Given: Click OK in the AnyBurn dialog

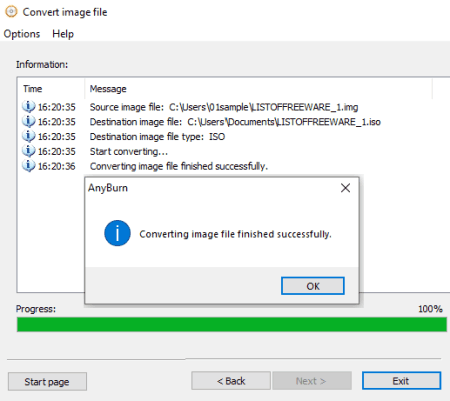Looking at the screenshot, I should [x=313, y=286].
